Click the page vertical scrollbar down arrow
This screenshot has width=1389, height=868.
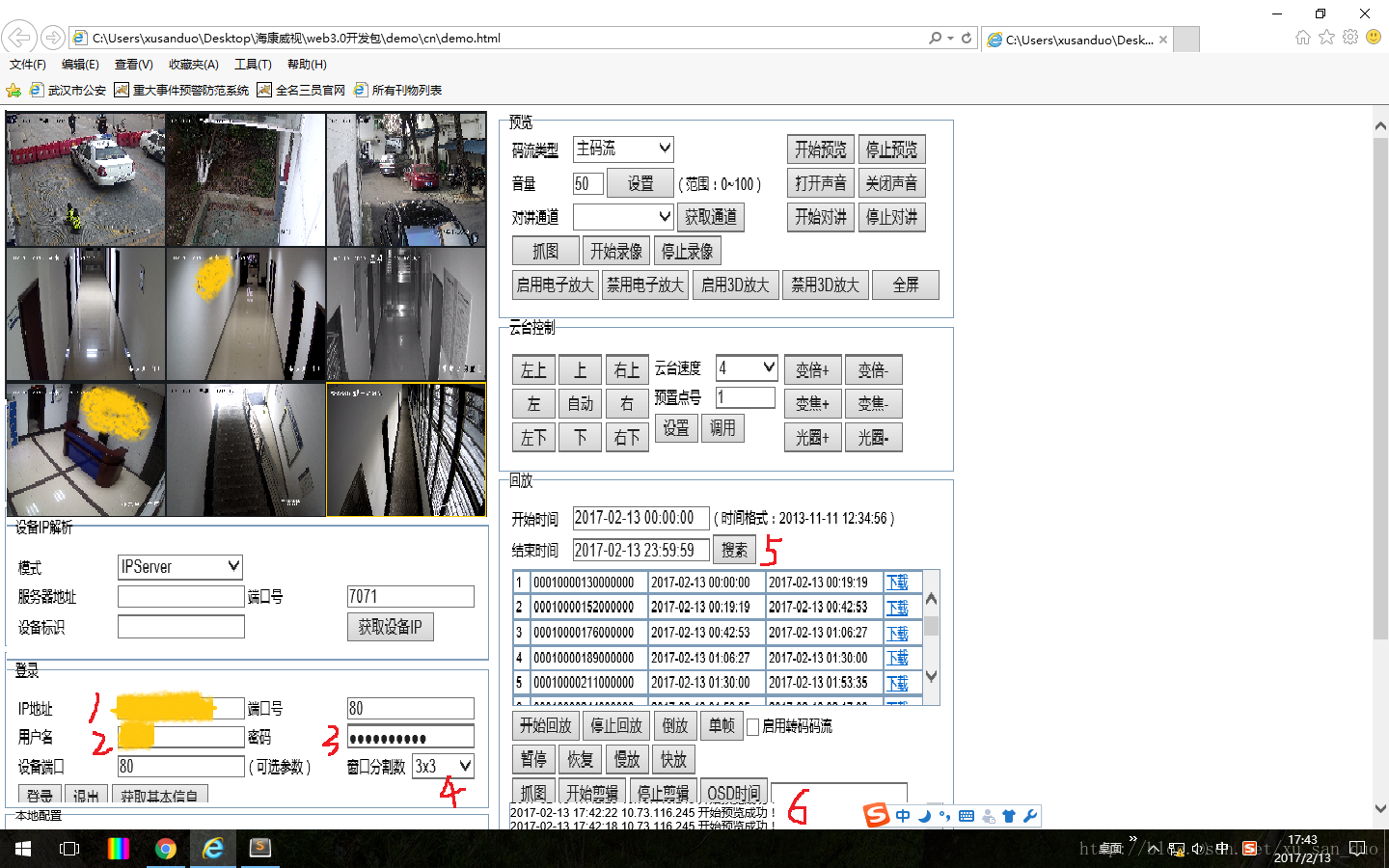1380,809
